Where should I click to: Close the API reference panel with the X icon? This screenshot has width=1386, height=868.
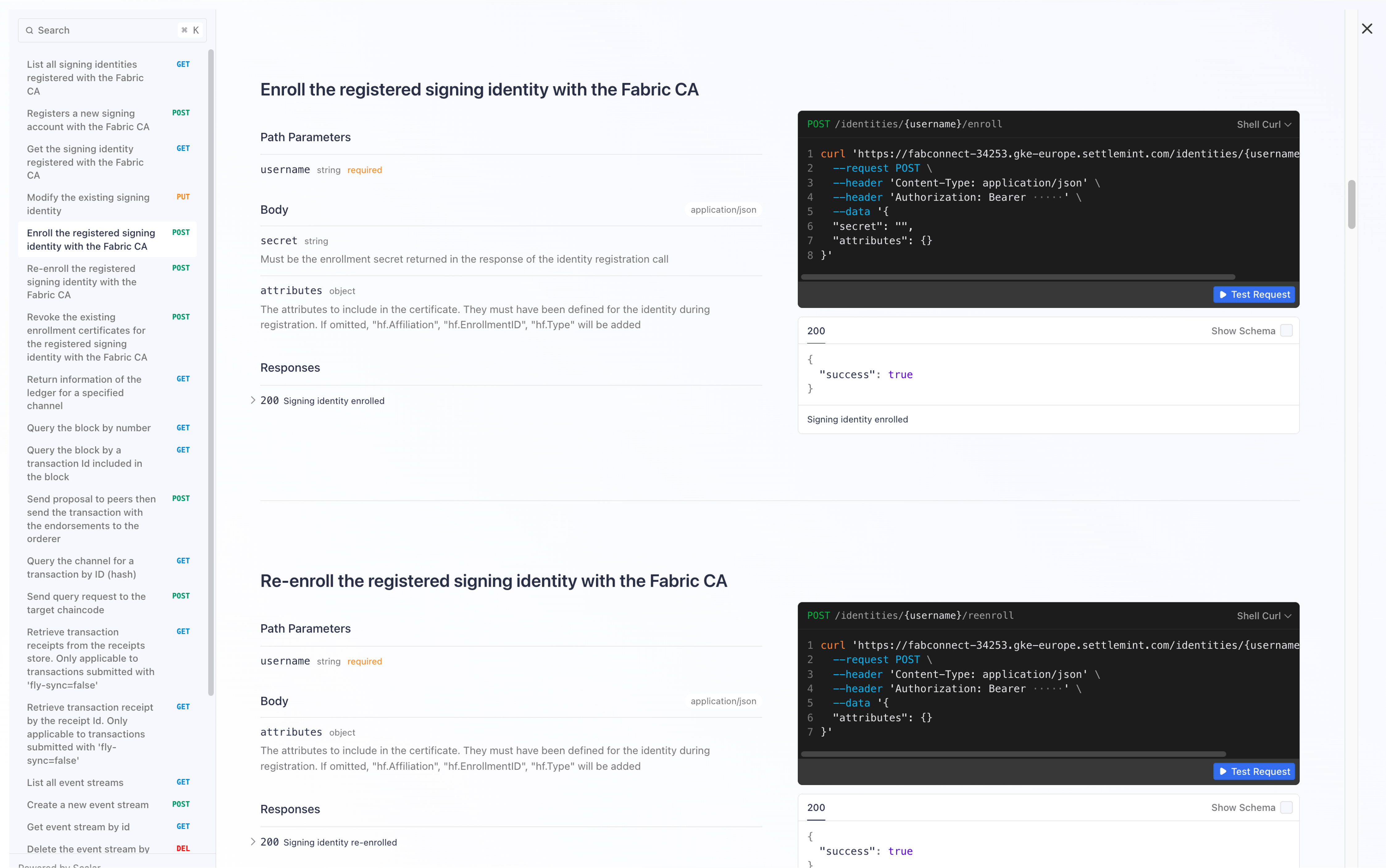click(x=1367, y=28)
